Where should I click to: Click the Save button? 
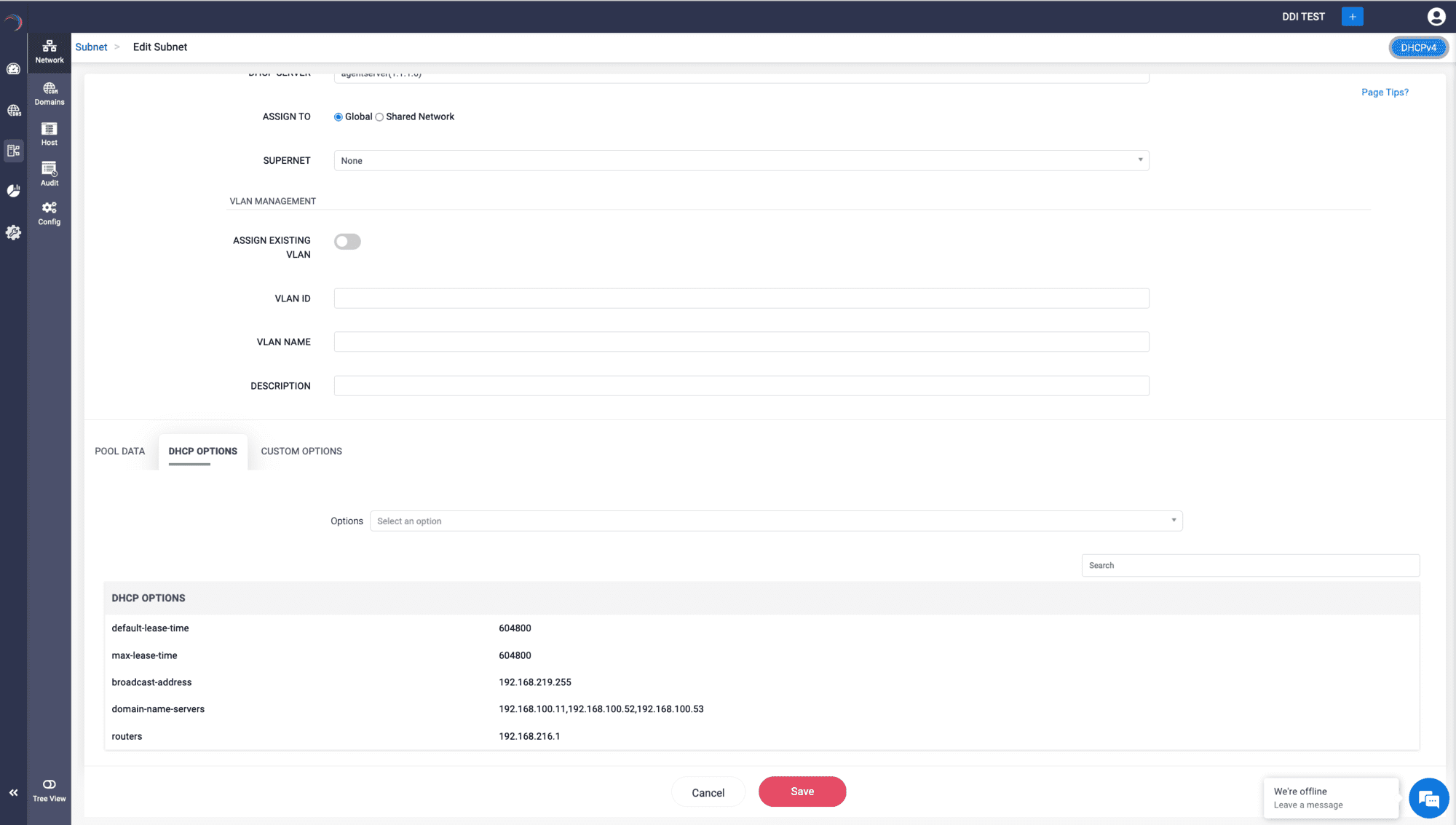[x=802, y=792]
